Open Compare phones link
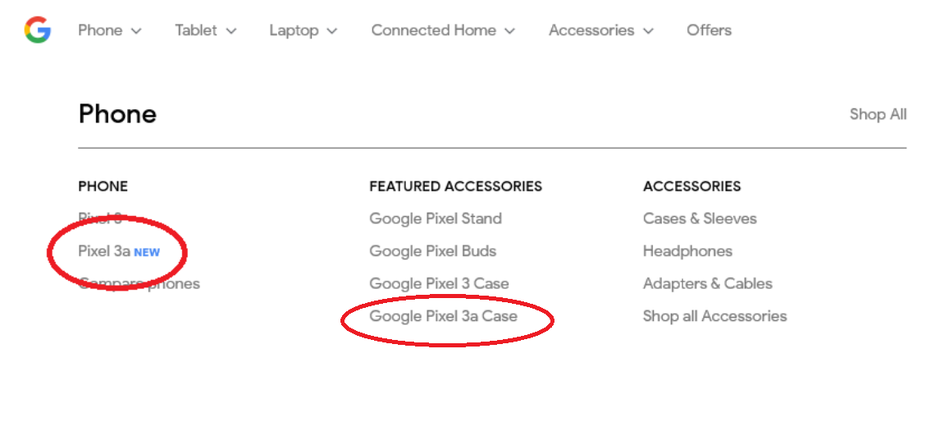 point(139,283)
